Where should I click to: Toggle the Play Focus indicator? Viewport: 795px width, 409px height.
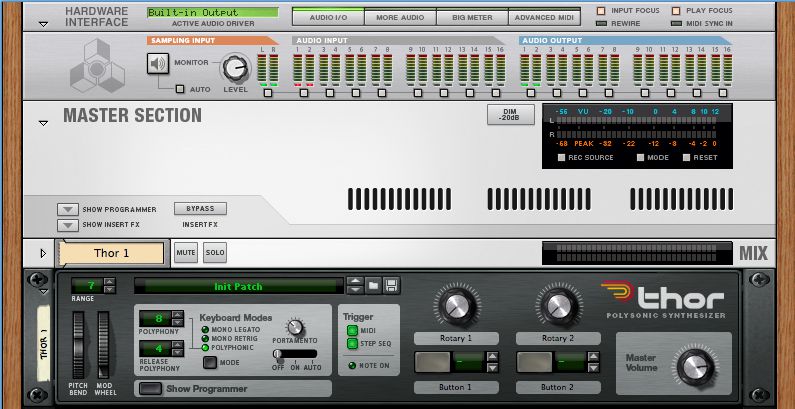coord(676,11)
